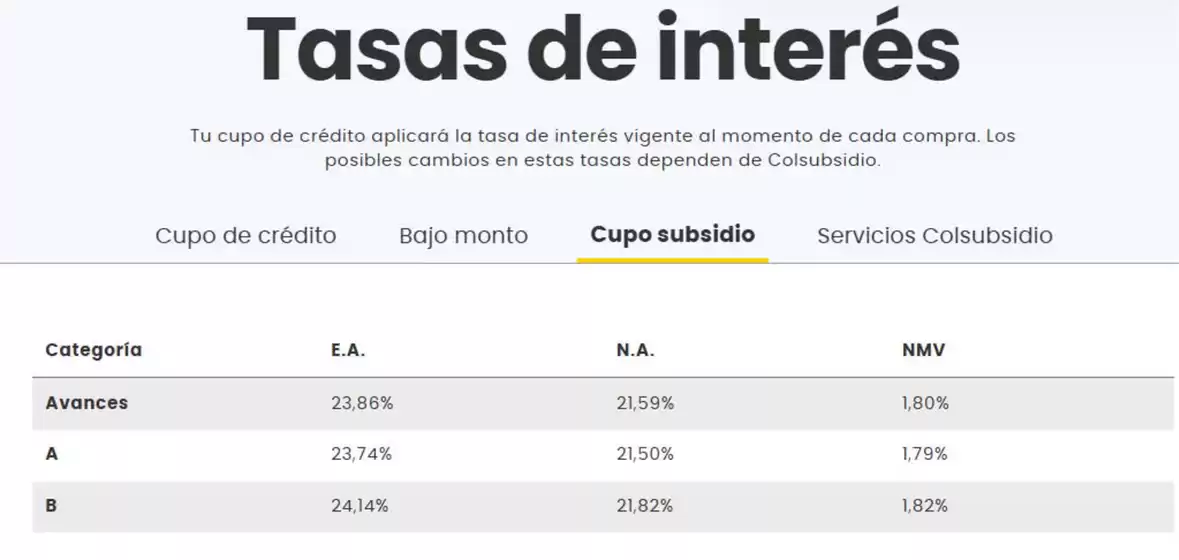Image resolution: width=1179 pixels, height=560 pixels.
Task: Click the 21,59% N.A. value
Action: (645, 403)
